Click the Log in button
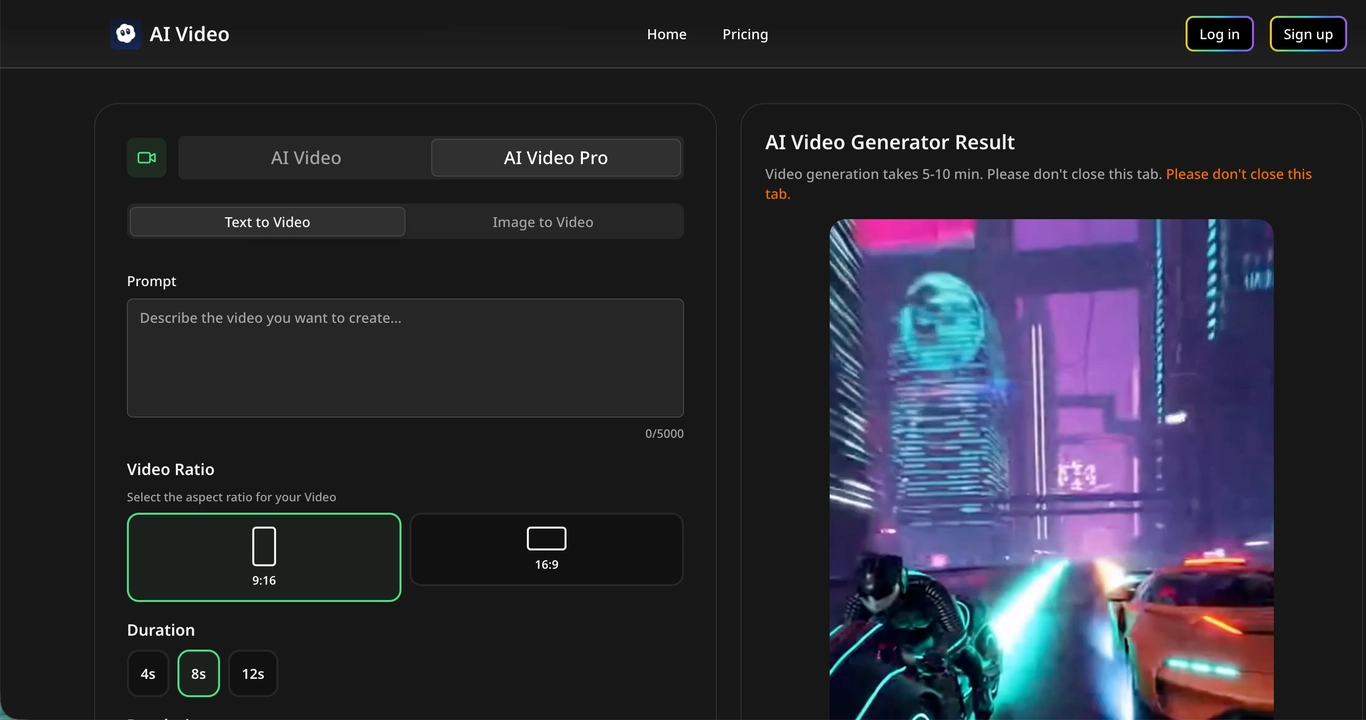This screenshot has width=1366, height=720. [x=1219, y=34]
